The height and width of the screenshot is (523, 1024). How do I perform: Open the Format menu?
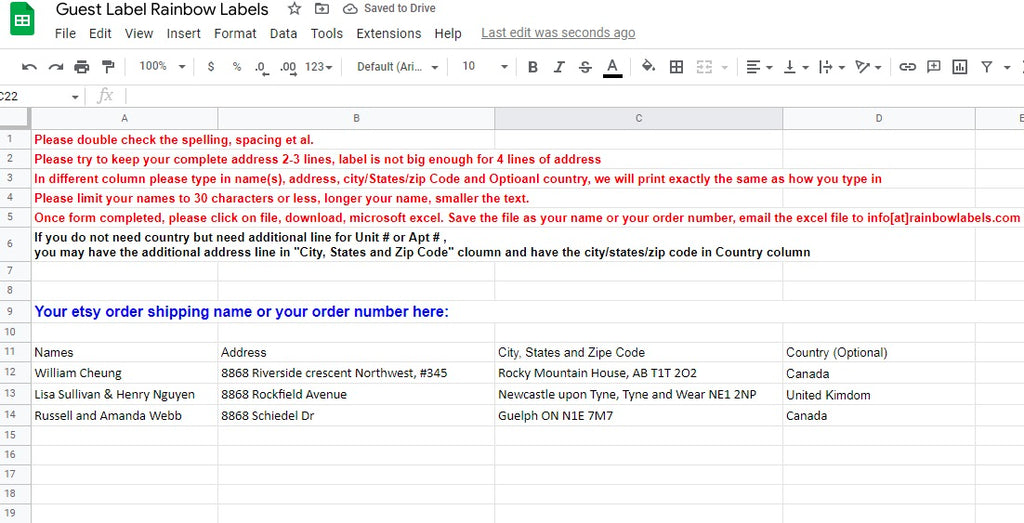(x=235, y=33)
